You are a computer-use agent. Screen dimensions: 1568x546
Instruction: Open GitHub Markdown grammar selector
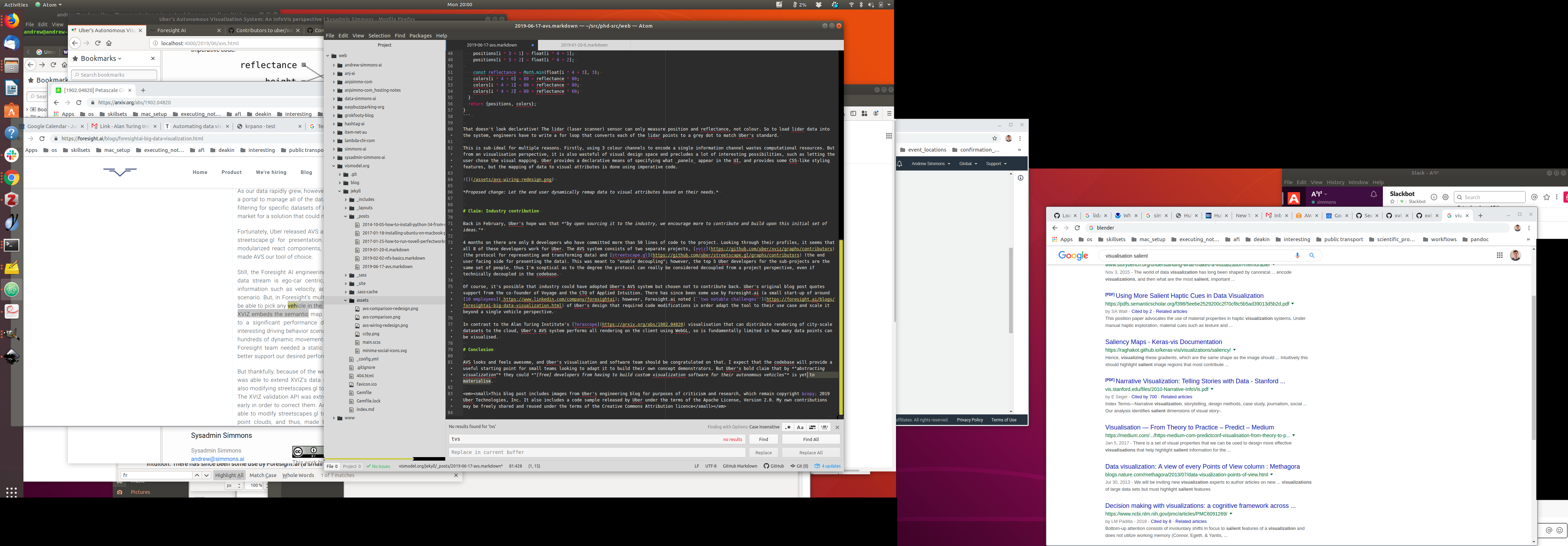click(x=740, y=466)
